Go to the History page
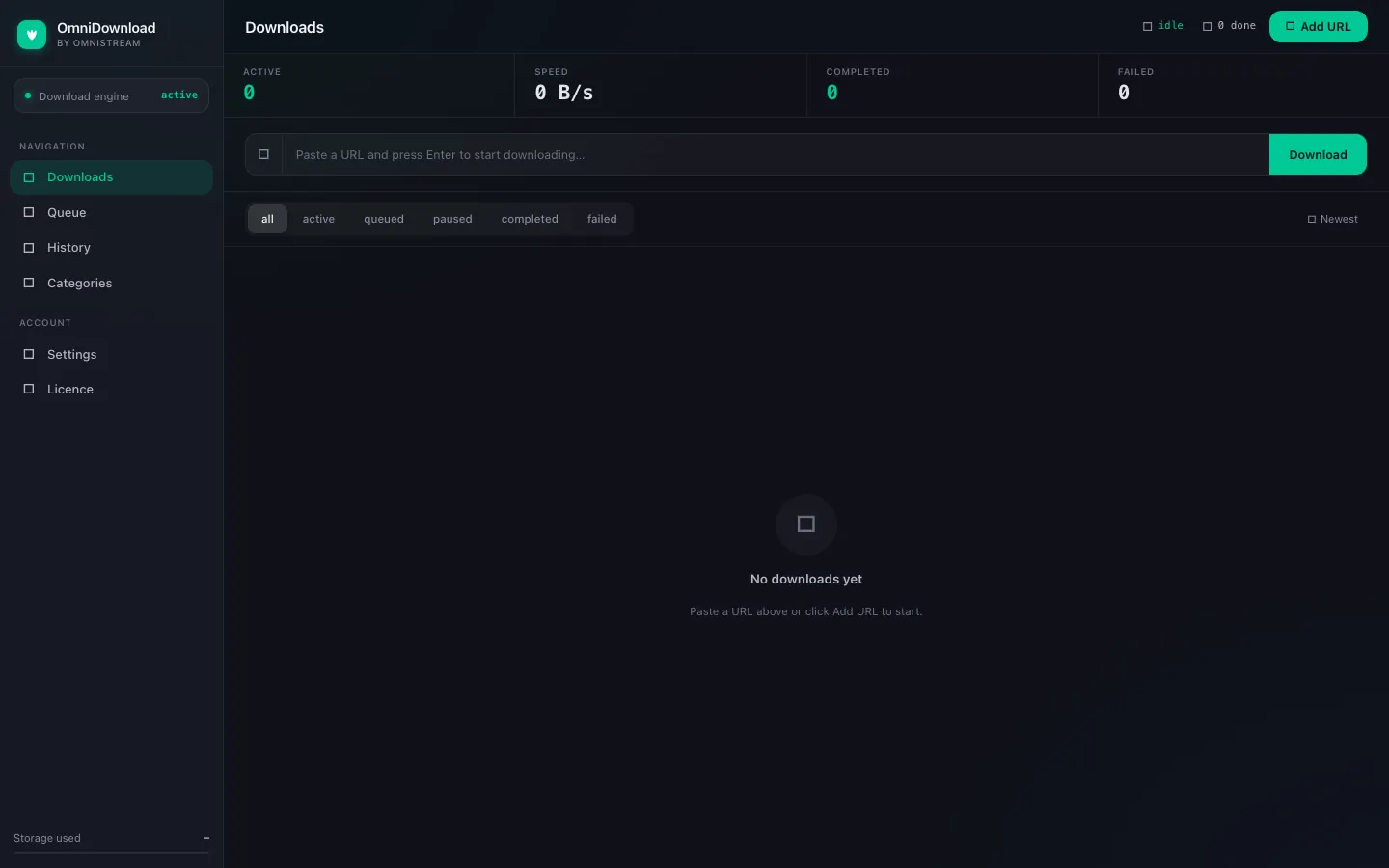Screen dimensions: 1389x868 point(111,248)
